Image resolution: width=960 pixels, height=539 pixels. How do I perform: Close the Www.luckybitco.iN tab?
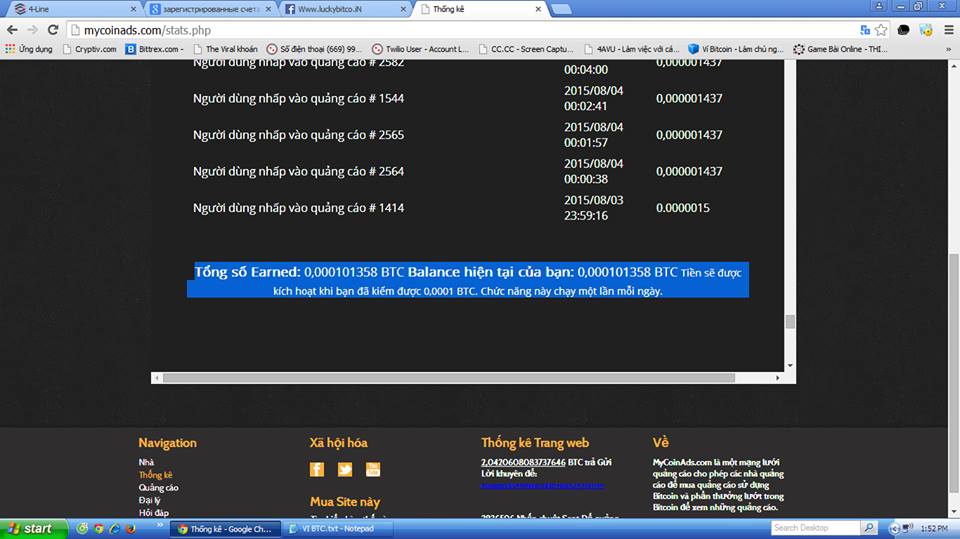point(403,9)
